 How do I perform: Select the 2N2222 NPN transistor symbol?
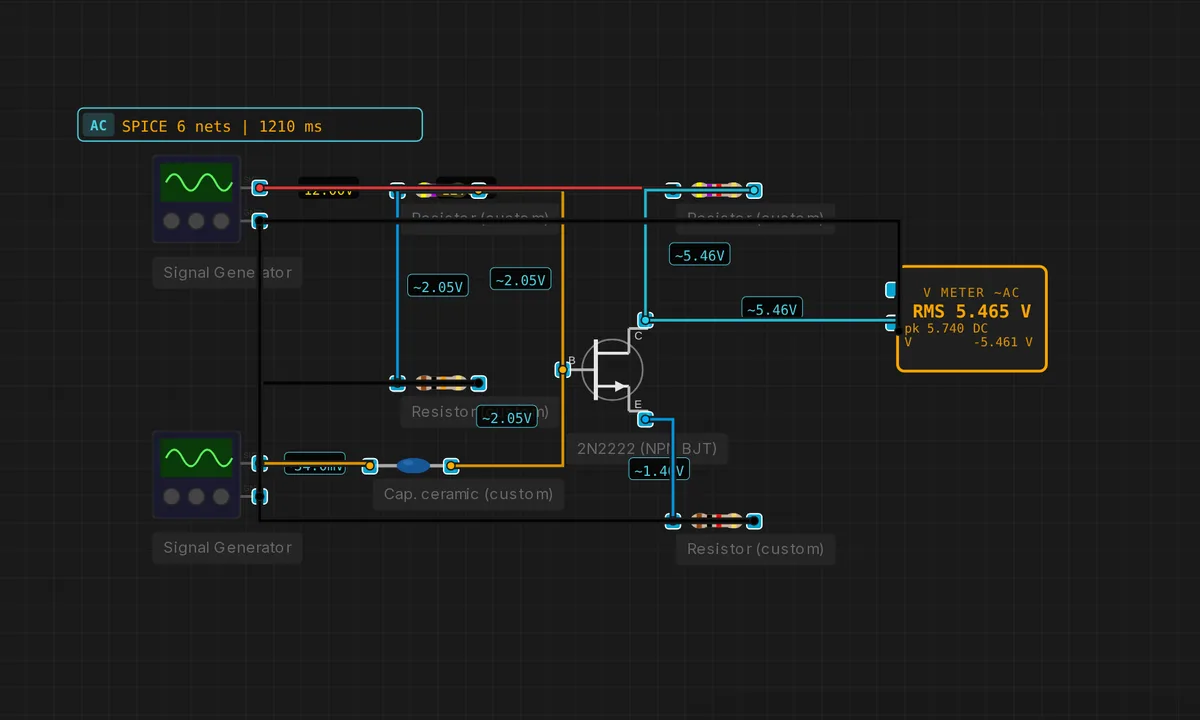coord(611,368)
